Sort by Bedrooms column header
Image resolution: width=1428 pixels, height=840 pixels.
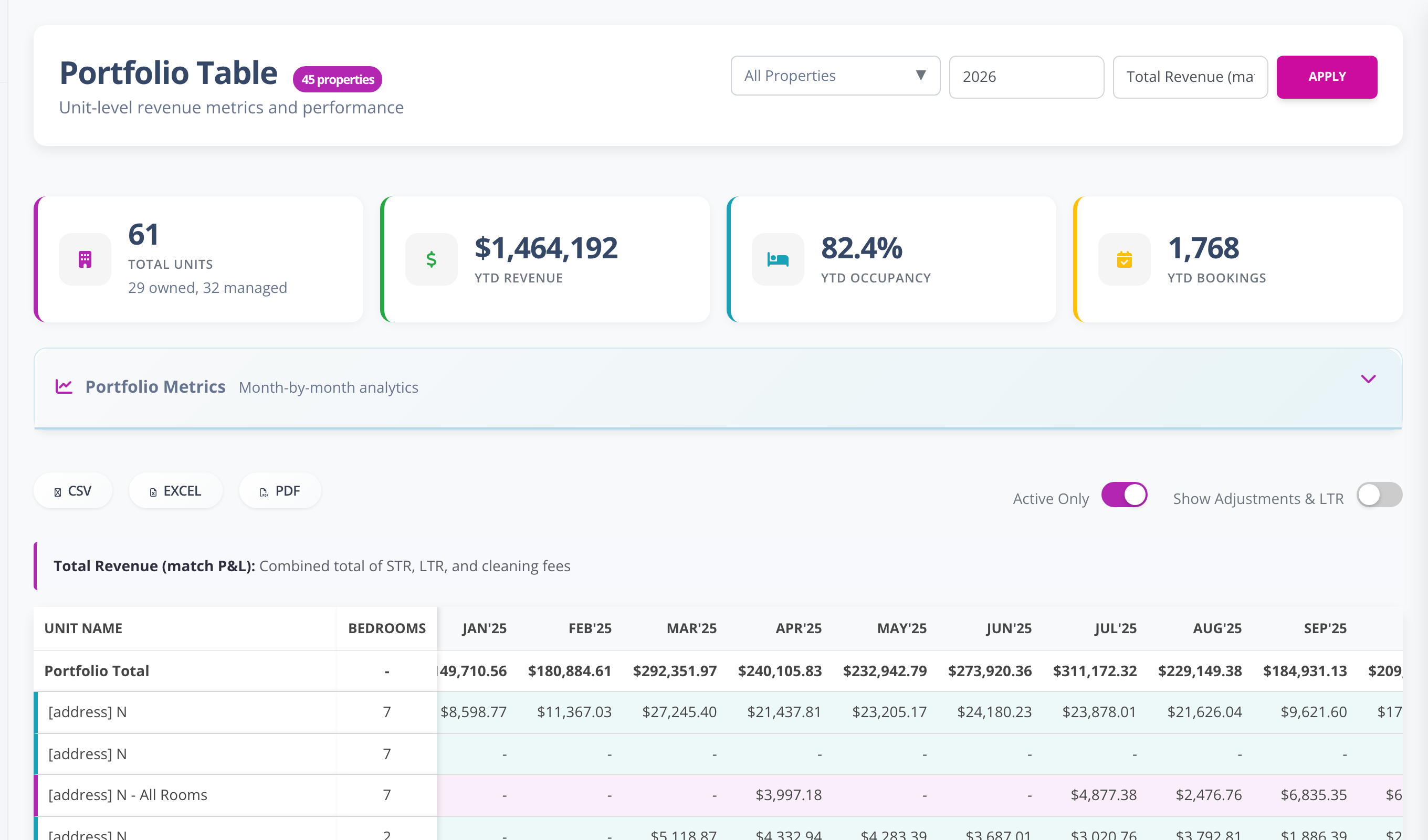[x=387, y=628]
